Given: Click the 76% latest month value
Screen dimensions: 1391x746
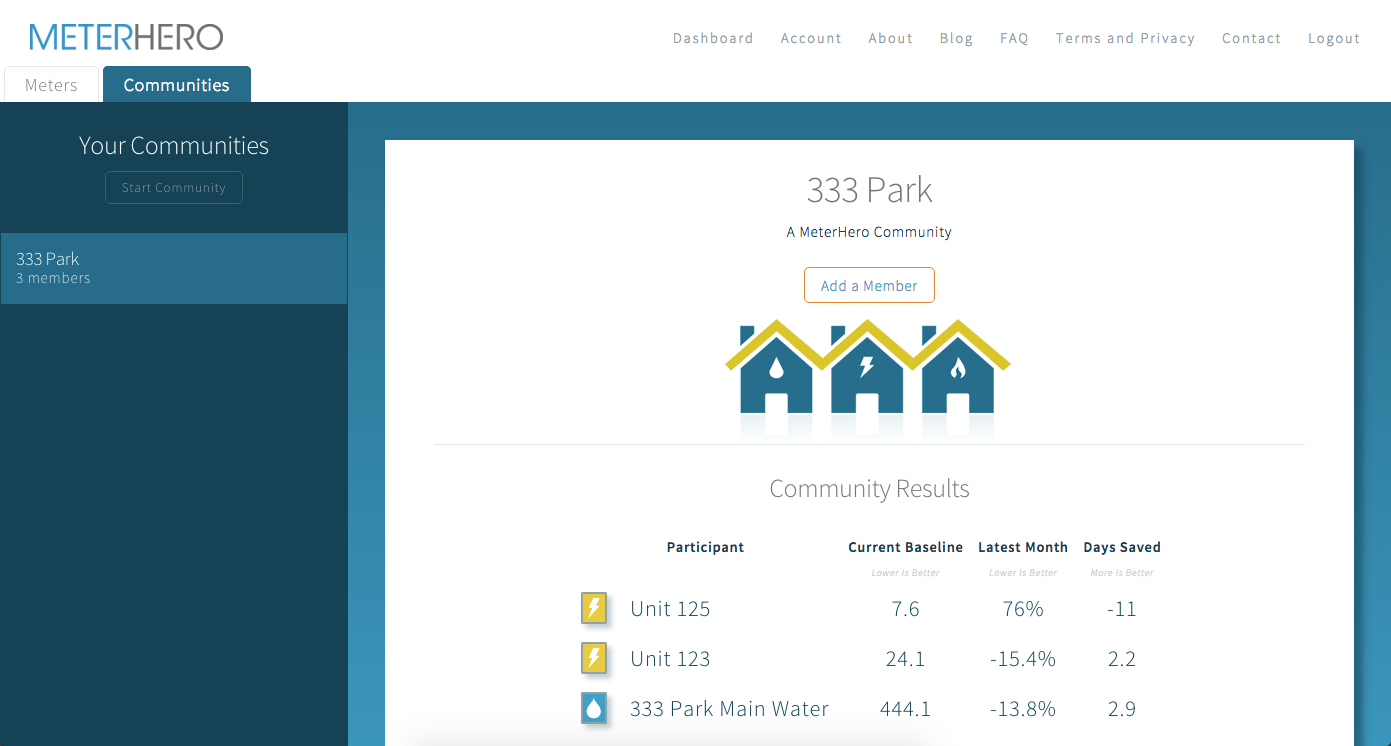Looking at the screenshot, I should point(1023,608).
